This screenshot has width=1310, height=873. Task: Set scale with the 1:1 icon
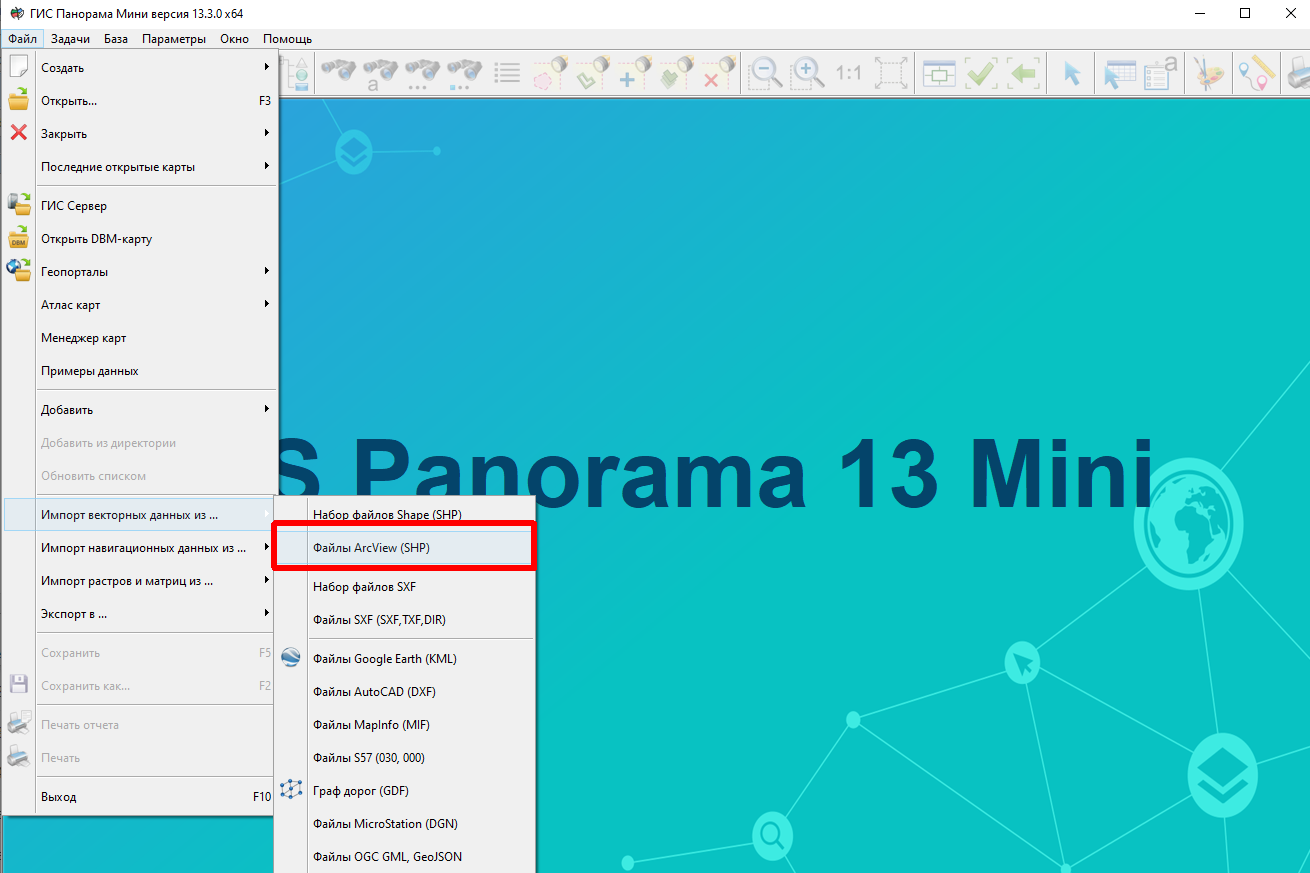[x=849, y=73]
